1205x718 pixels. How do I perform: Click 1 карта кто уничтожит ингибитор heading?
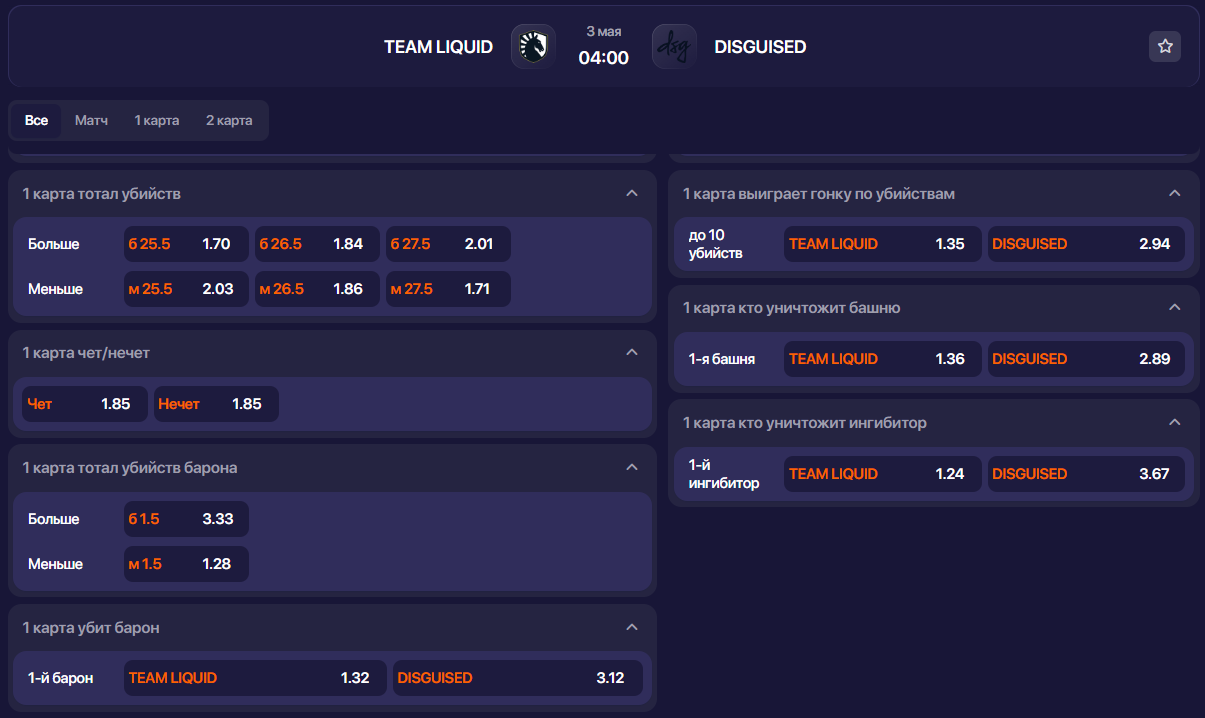(805, 422)
